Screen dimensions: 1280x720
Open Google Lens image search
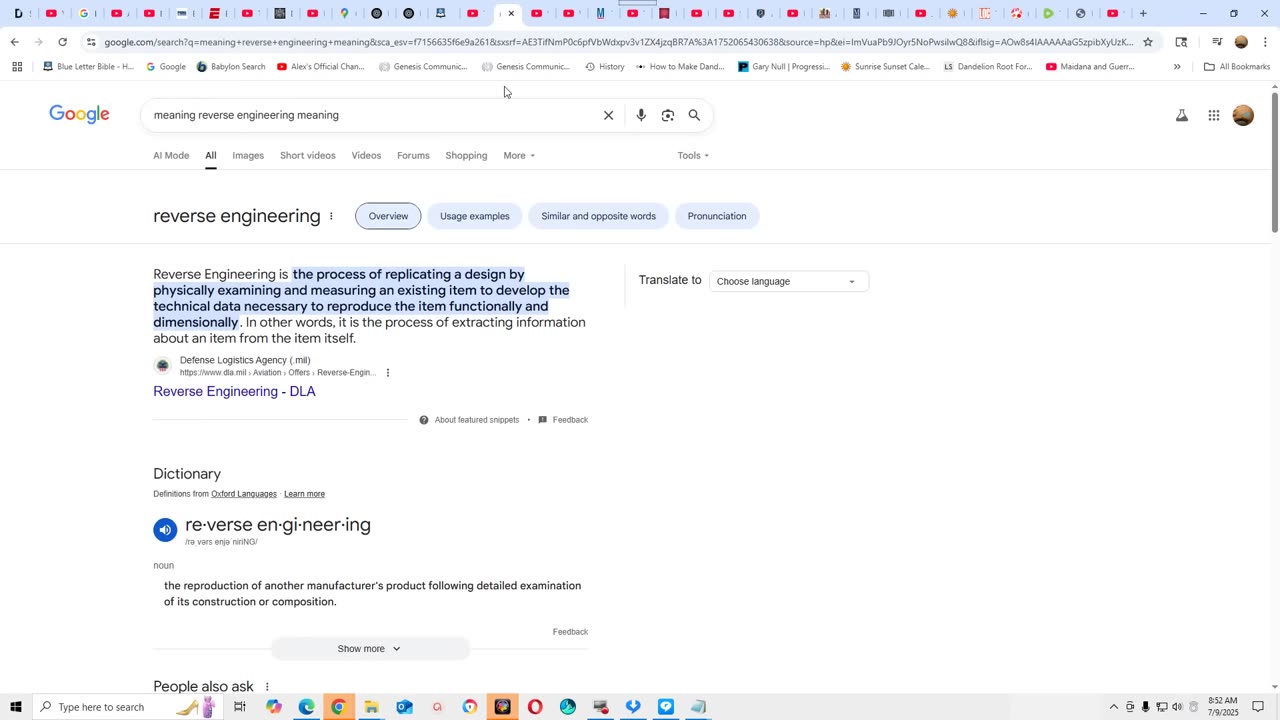[668, 115]
